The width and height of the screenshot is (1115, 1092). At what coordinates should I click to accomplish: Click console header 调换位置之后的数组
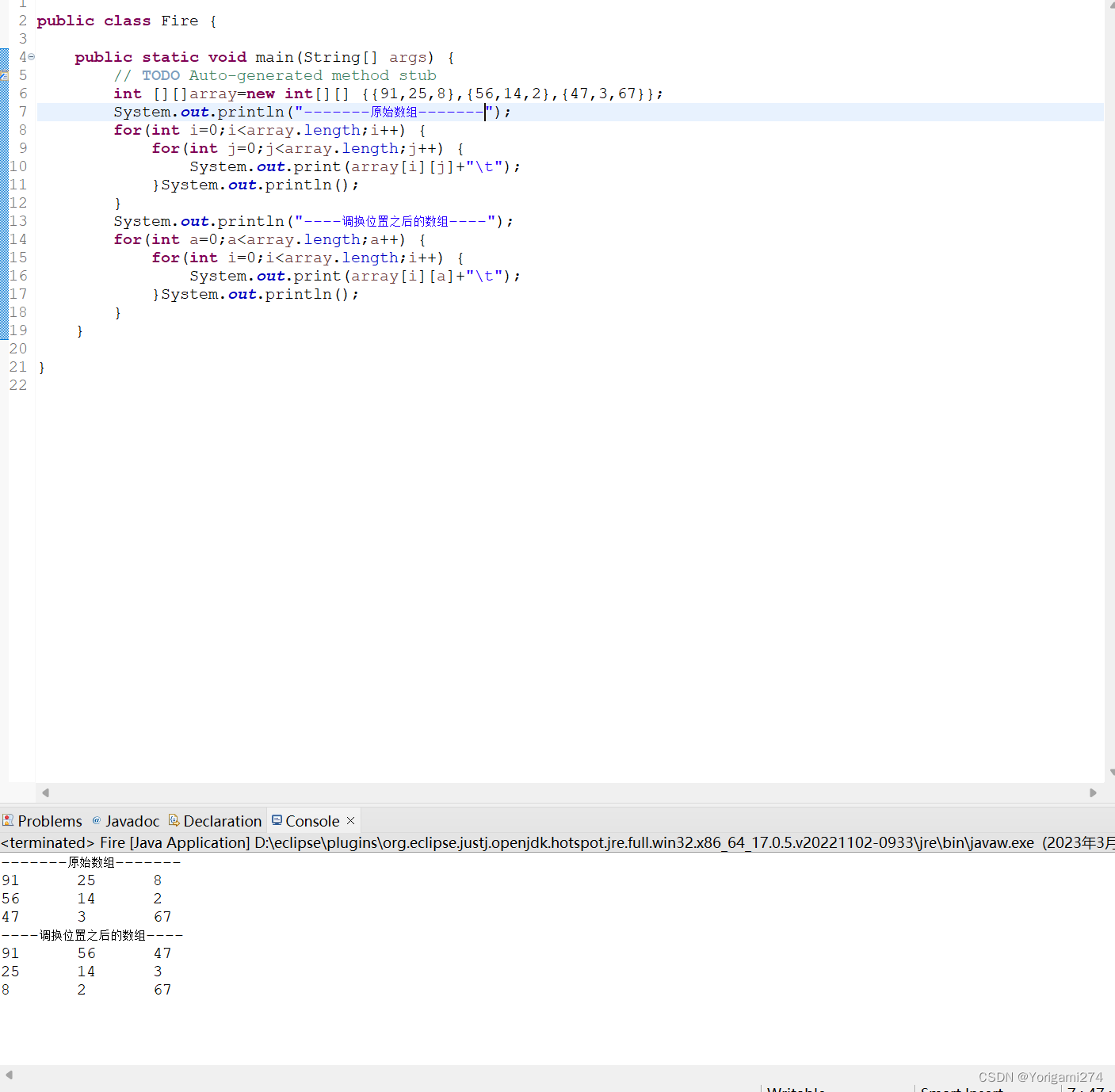click(93, 935)
